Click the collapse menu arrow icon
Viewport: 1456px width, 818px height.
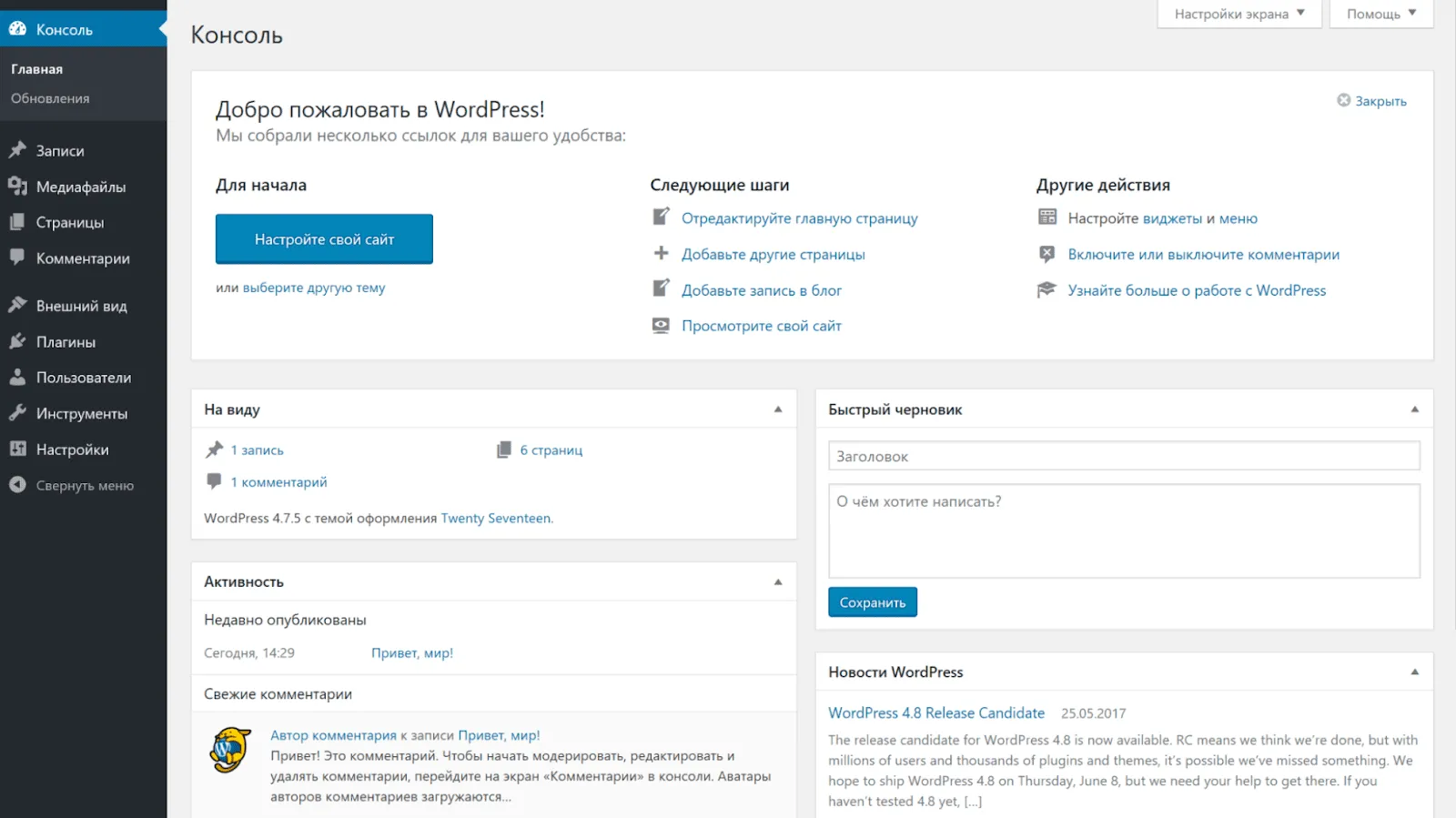click(17, 485)
